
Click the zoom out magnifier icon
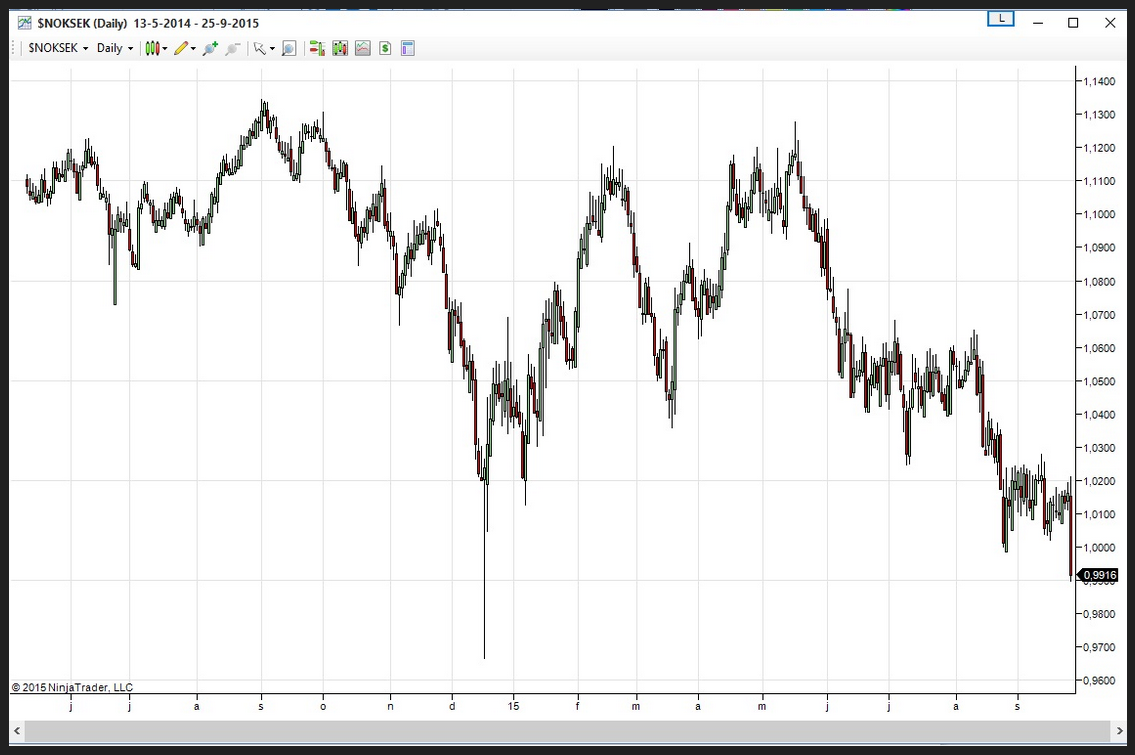pos(233,48)
